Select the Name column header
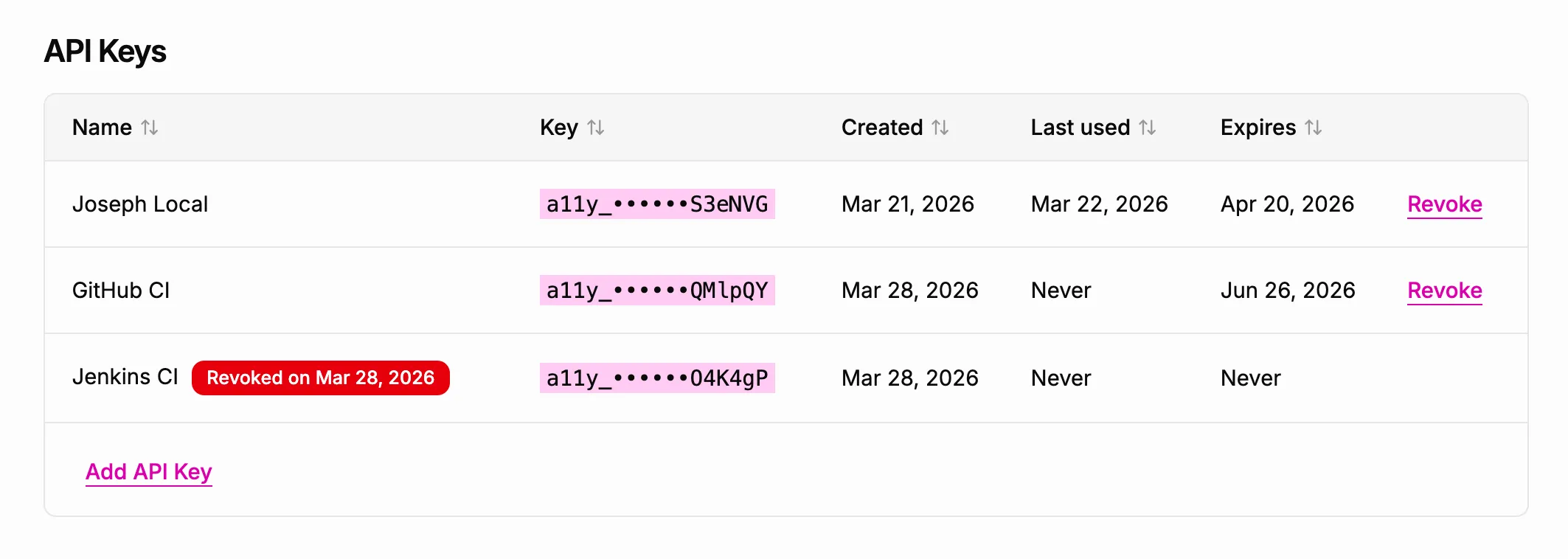 pos(103,127)
